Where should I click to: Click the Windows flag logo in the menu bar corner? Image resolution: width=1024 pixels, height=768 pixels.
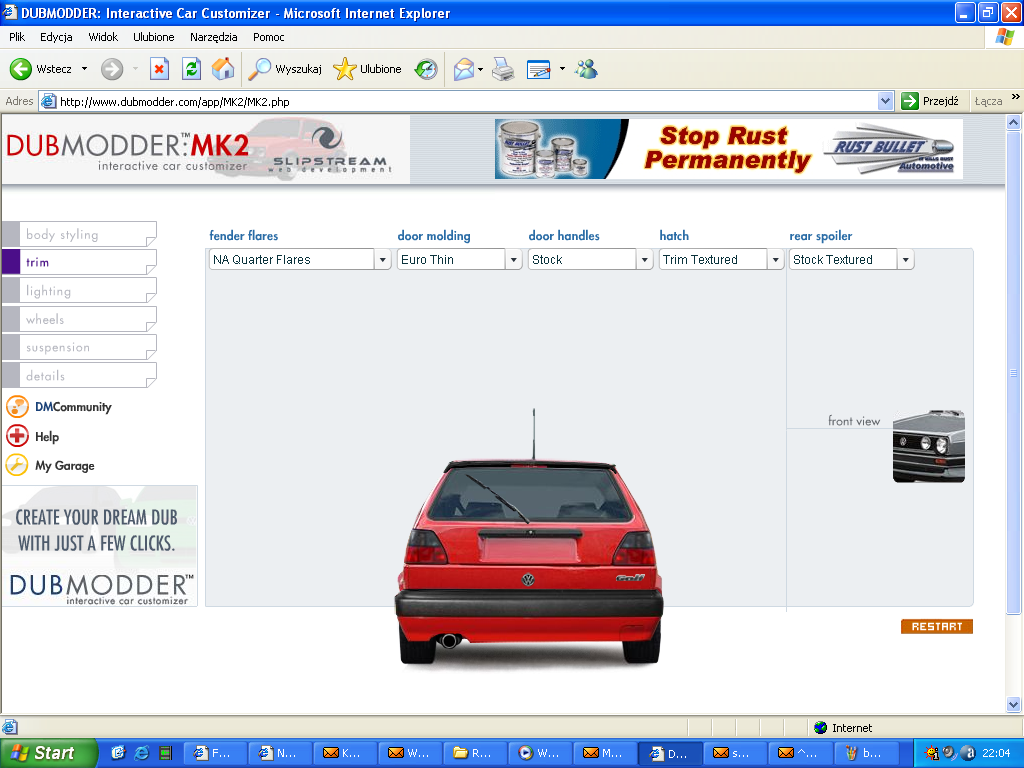coord(1004,37)
